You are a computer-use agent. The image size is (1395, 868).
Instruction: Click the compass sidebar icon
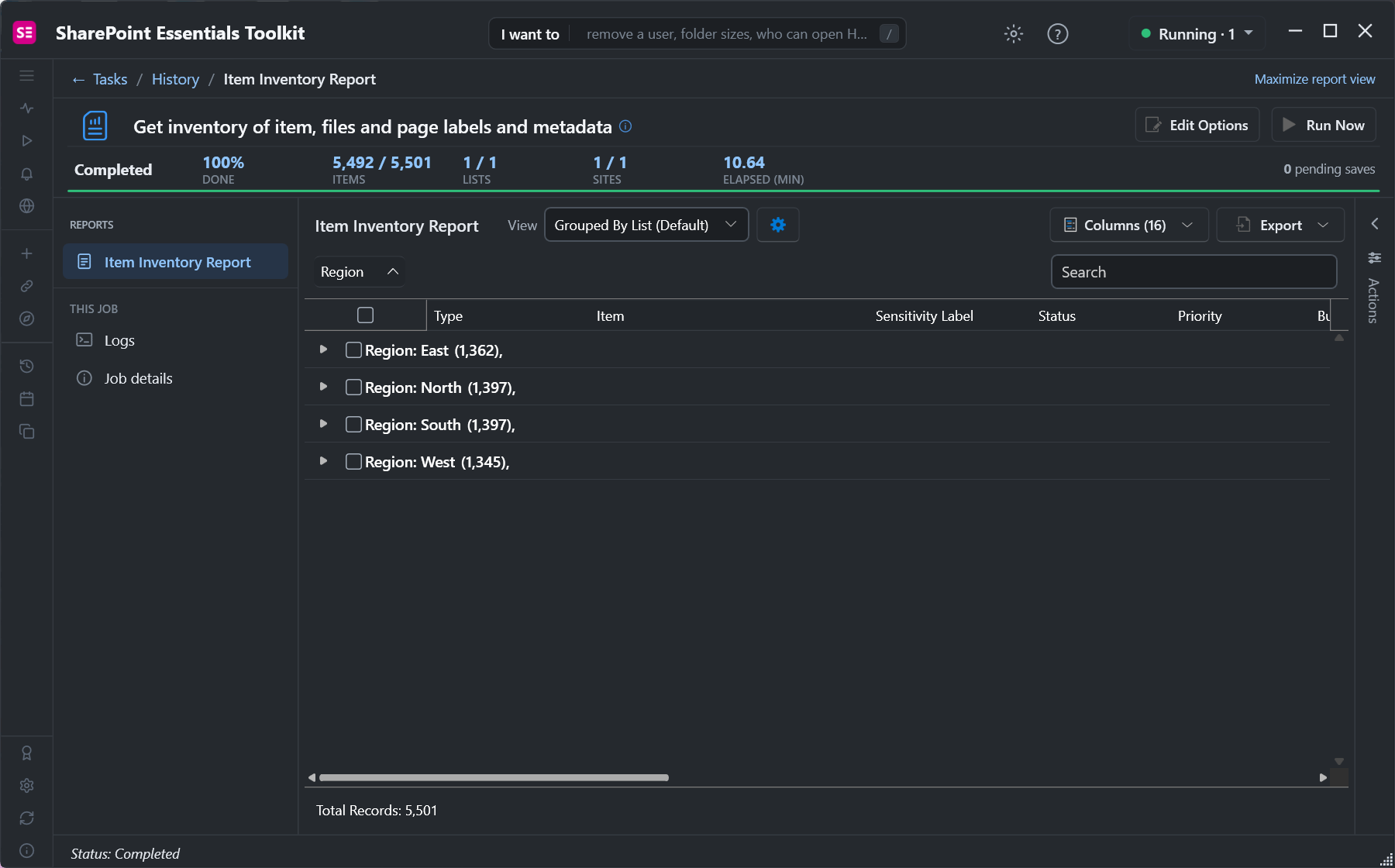(26, 319)
